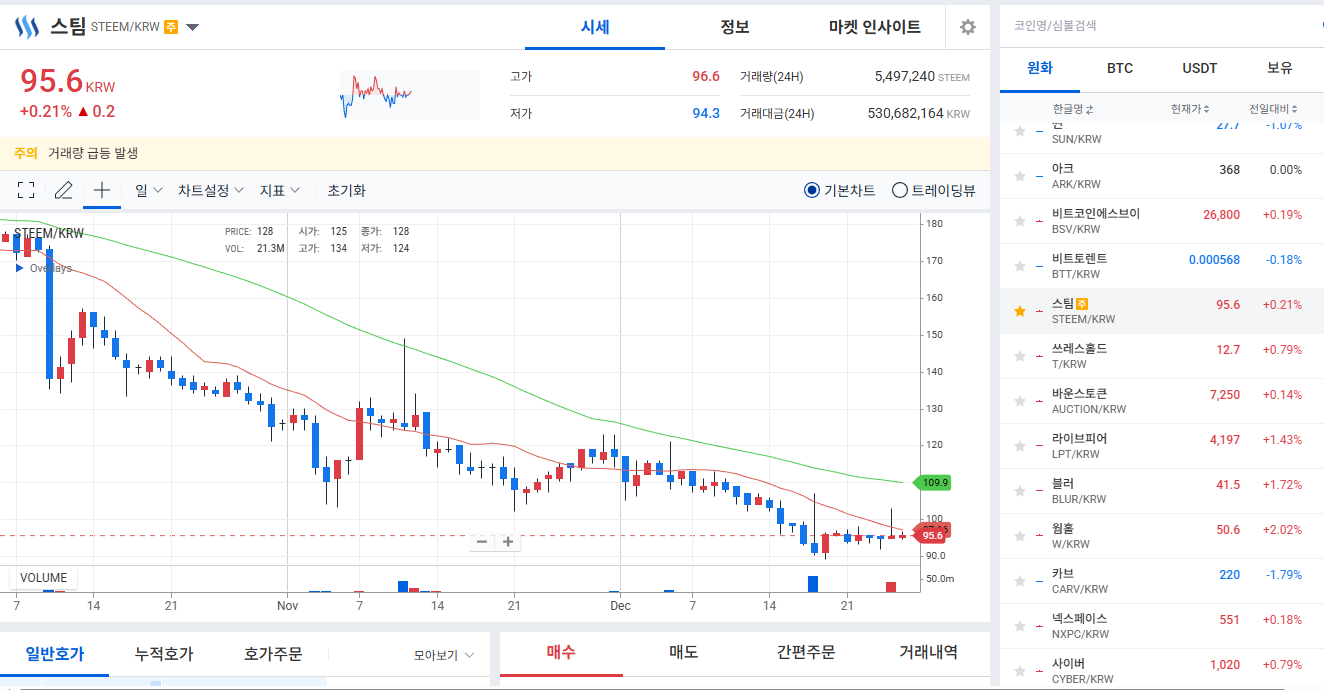Click the 95.6 current price tag on axis
Viewport: 1324px width, 690px height.
[931, 536]
